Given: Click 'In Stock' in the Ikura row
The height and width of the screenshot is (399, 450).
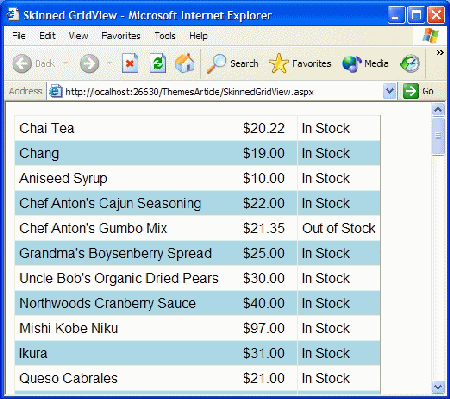Looking at the screenshot, I should pyautogui.click(x=339, y=353).
